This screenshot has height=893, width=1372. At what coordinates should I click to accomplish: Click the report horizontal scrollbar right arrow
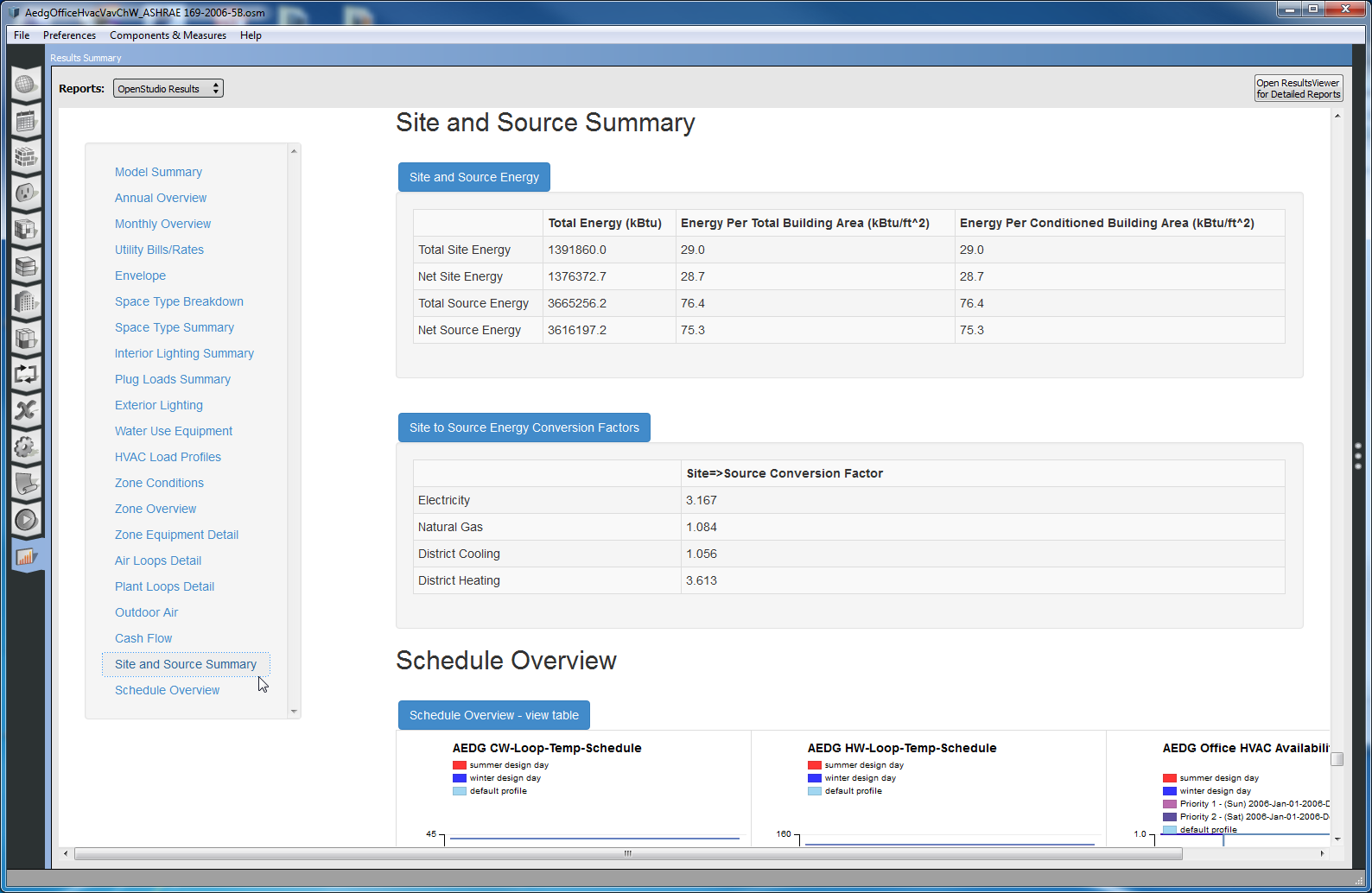tap(1322, 853)
